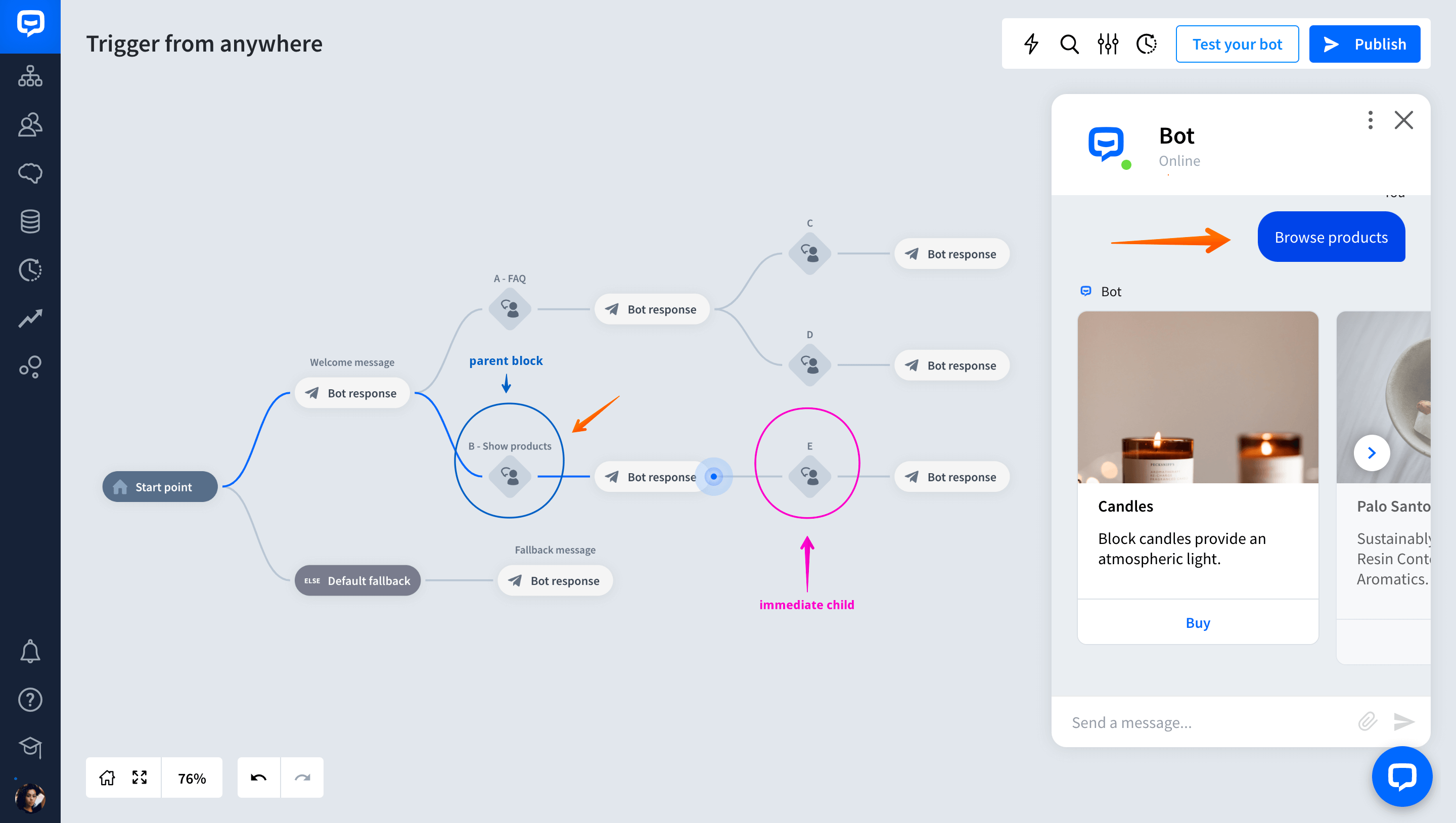This screenshot has height=823, width=1456.
Task: Select the Default fallback block
Action: (357, 580)
